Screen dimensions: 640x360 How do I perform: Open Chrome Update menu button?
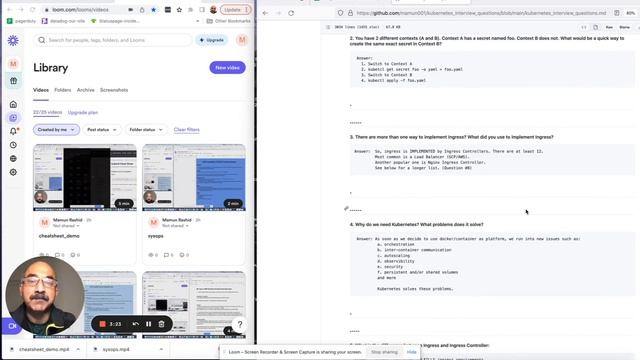tap(236, 9)
